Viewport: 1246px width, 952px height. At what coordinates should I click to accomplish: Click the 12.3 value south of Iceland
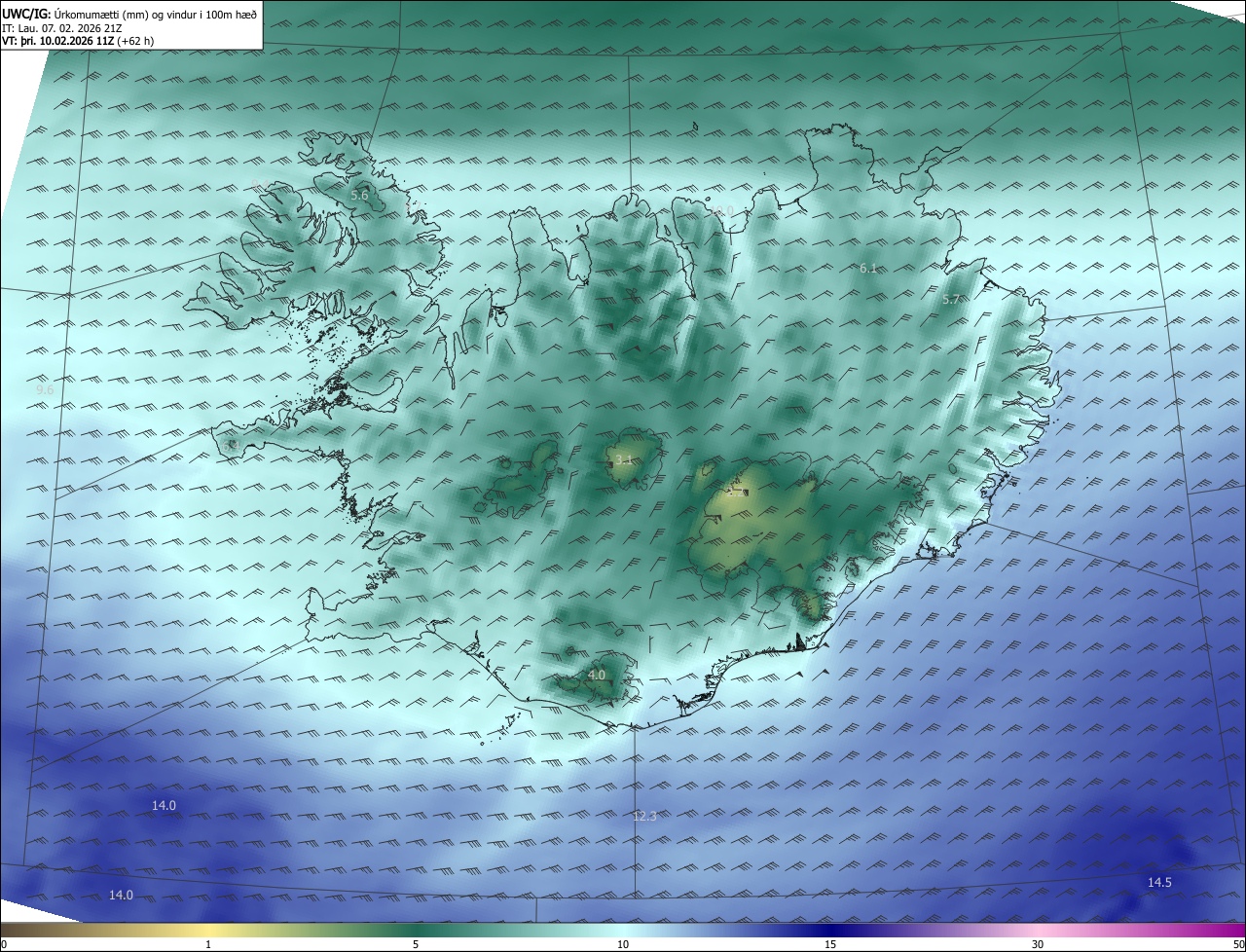click(644, 816)
